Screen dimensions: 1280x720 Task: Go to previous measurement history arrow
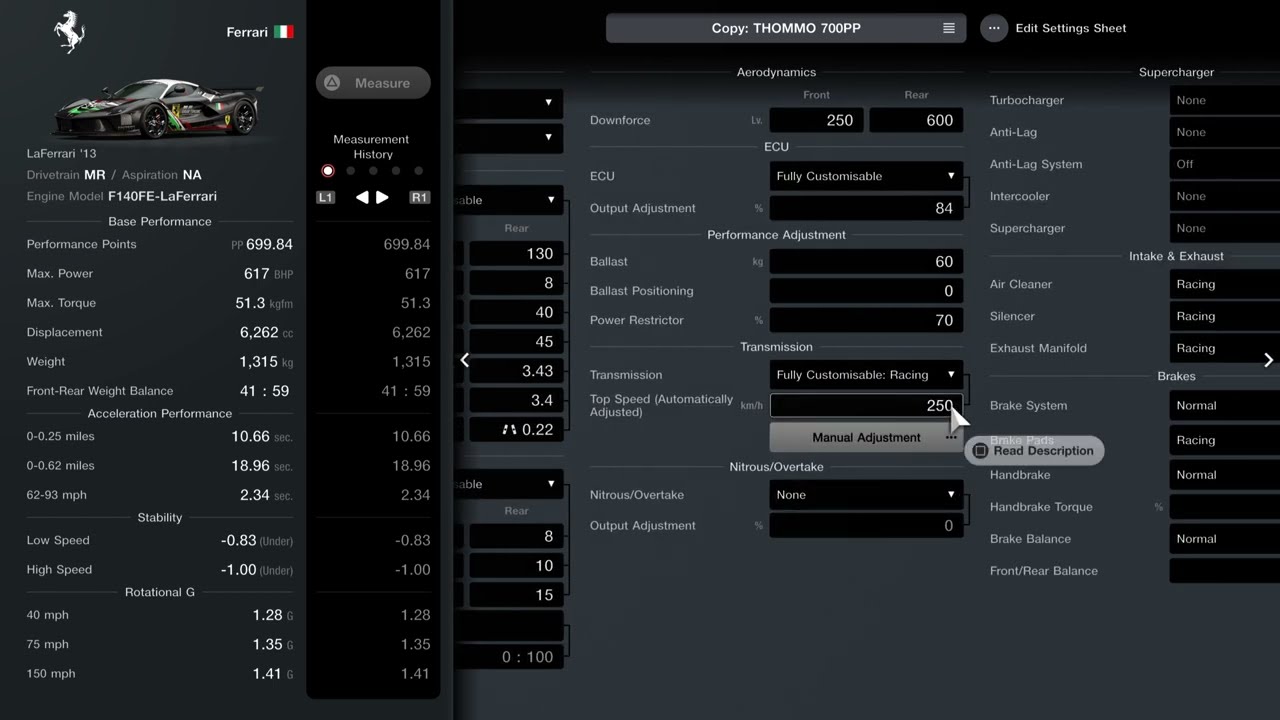click(362, 198)
